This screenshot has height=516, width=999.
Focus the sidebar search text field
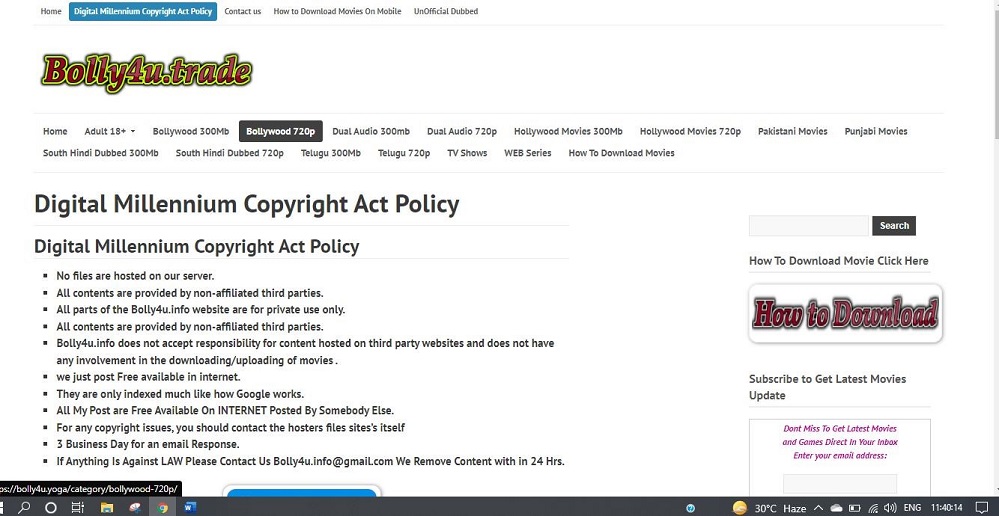pos(809,226)
